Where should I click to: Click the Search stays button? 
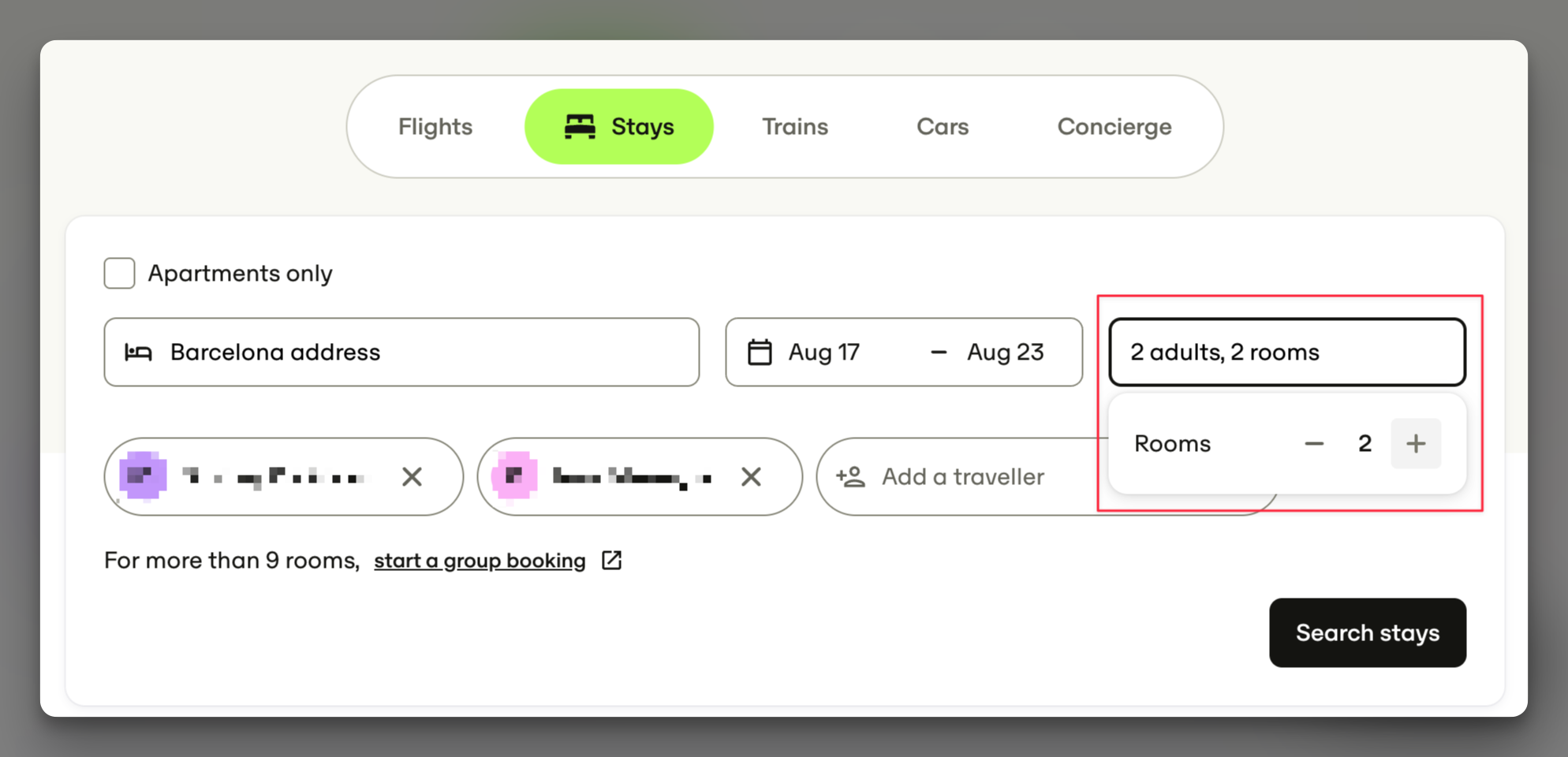tap(1368, 632)
